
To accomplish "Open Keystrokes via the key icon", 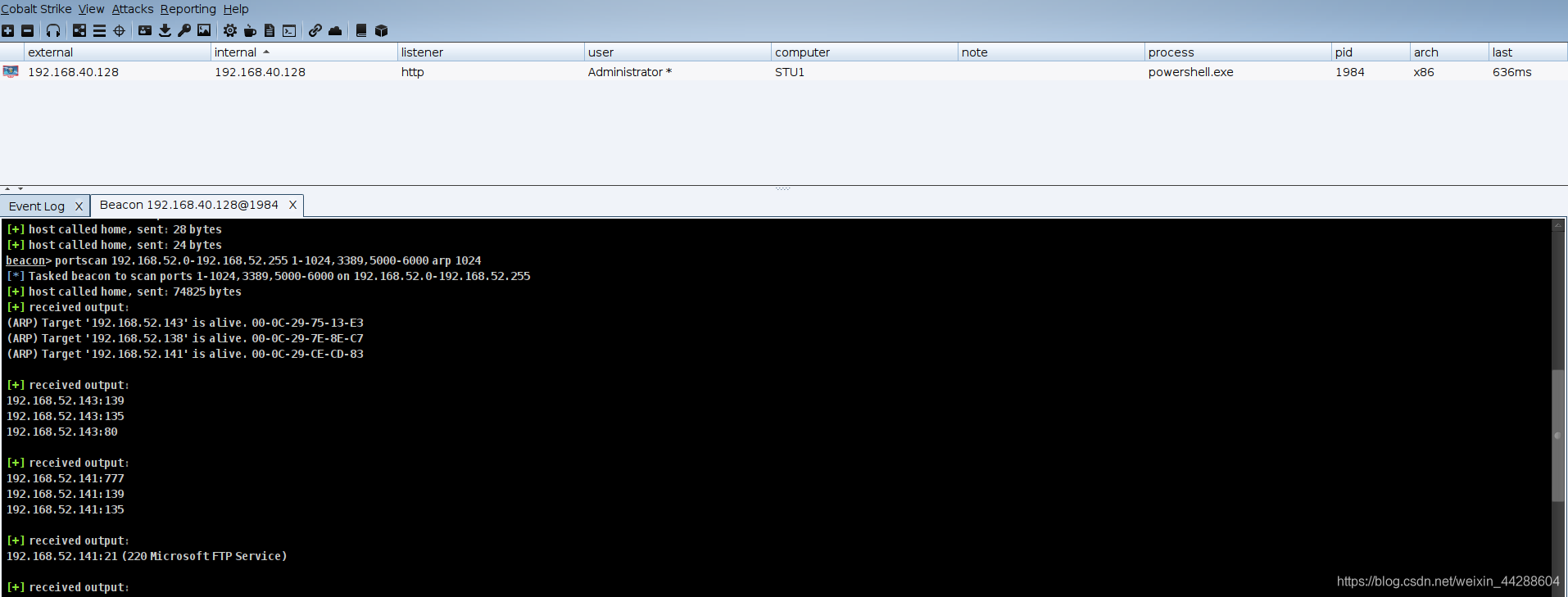I will [184, 30].
